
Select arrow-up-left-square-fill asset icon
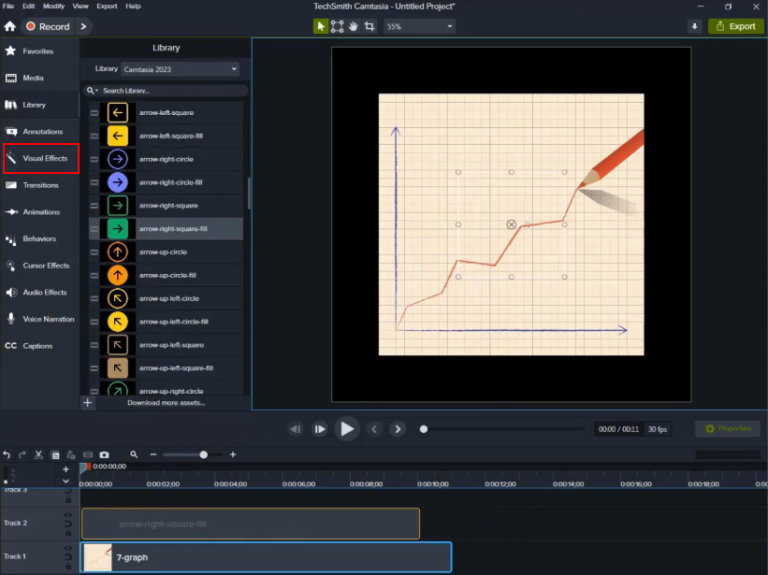(118, 368)
